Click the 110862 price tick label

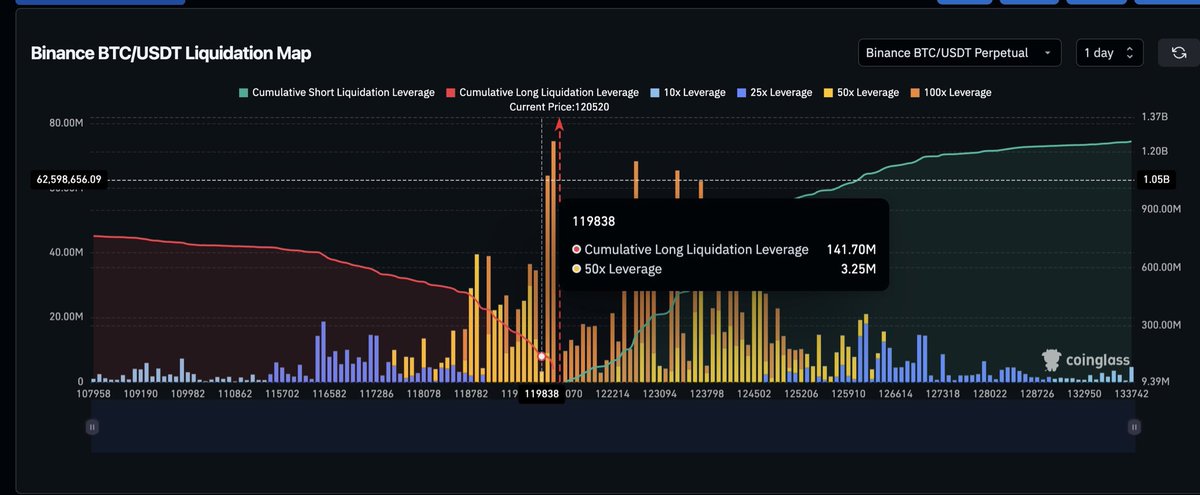(234, 394)
